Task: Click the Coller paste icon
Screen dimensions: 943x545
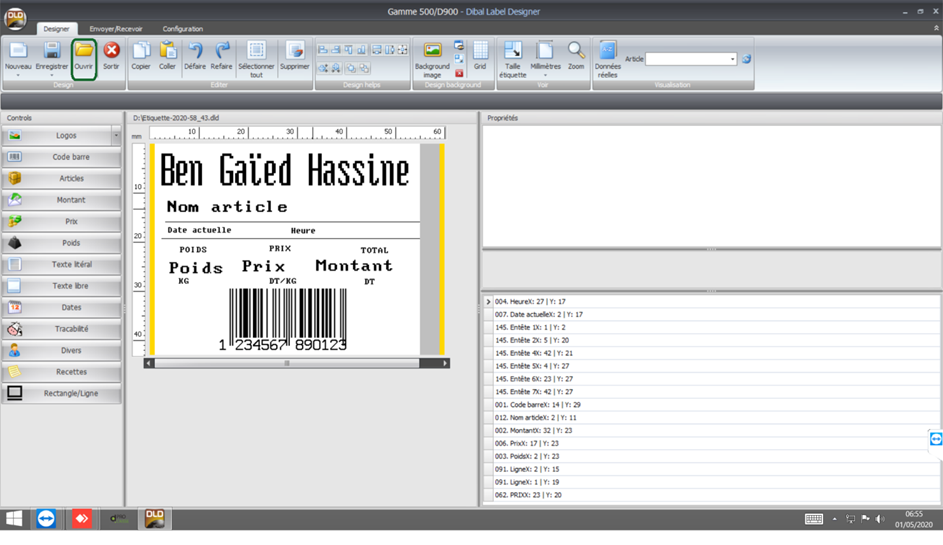Action: [x=167, y=51]
